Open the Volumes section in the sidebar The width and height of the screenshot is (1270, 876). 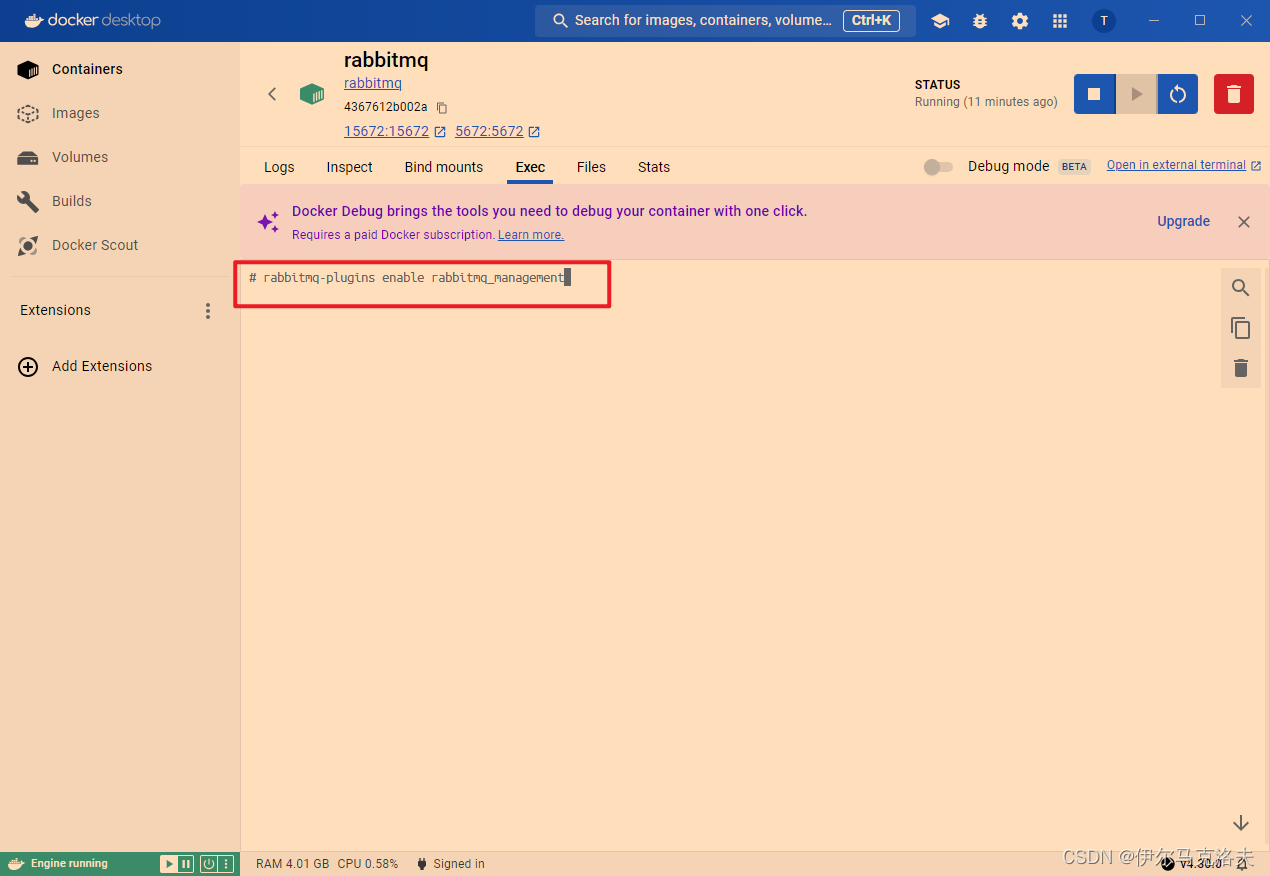coord(80,157)
